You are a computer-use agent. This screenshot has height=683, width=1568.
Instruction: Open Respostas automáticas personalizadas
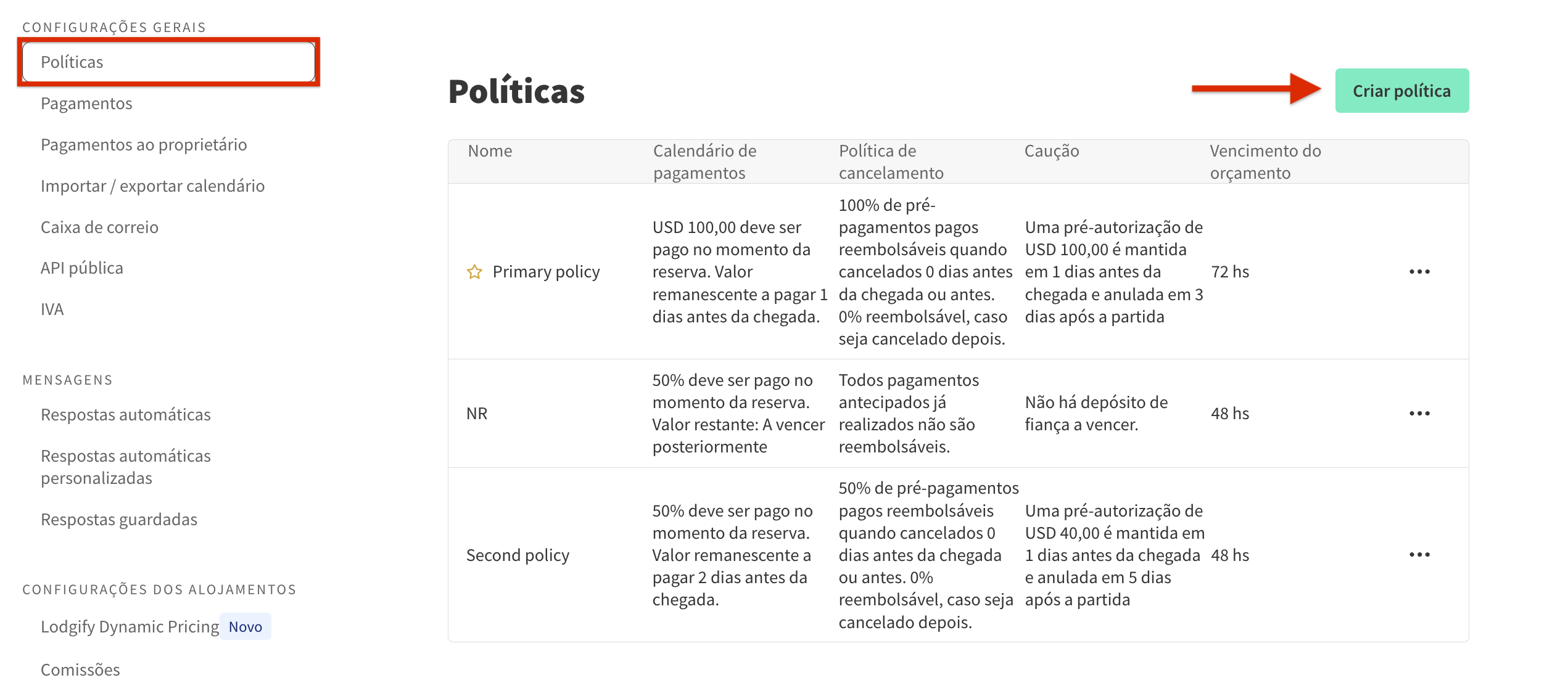[x=126, y=467]
